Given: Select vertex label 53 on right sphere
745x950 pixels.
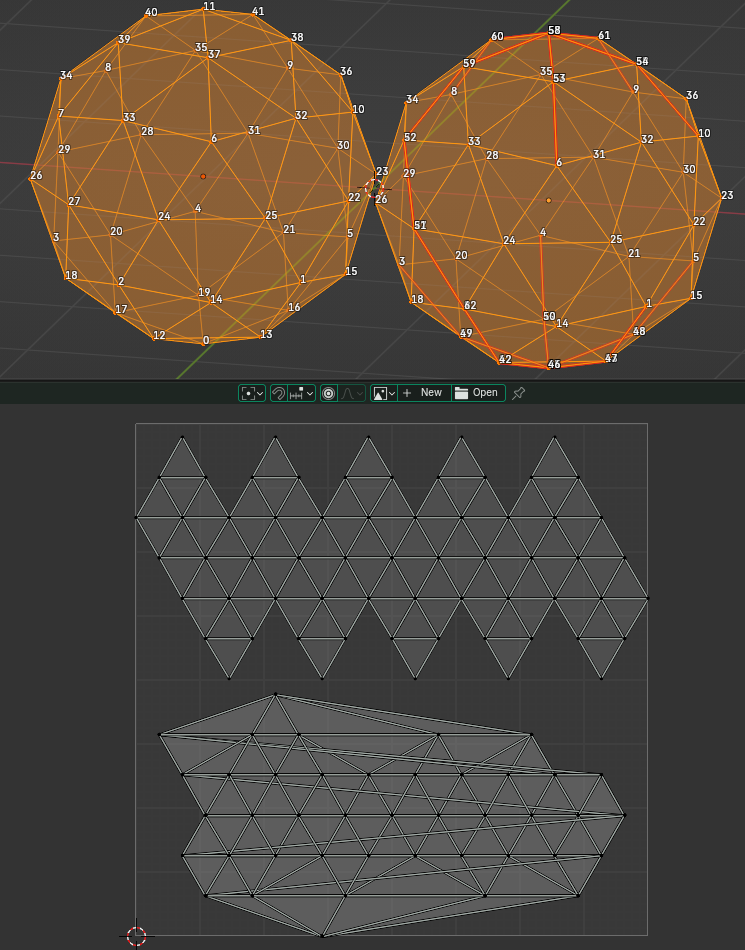Looking at the screenshot, I should click(x=559, y=78).
